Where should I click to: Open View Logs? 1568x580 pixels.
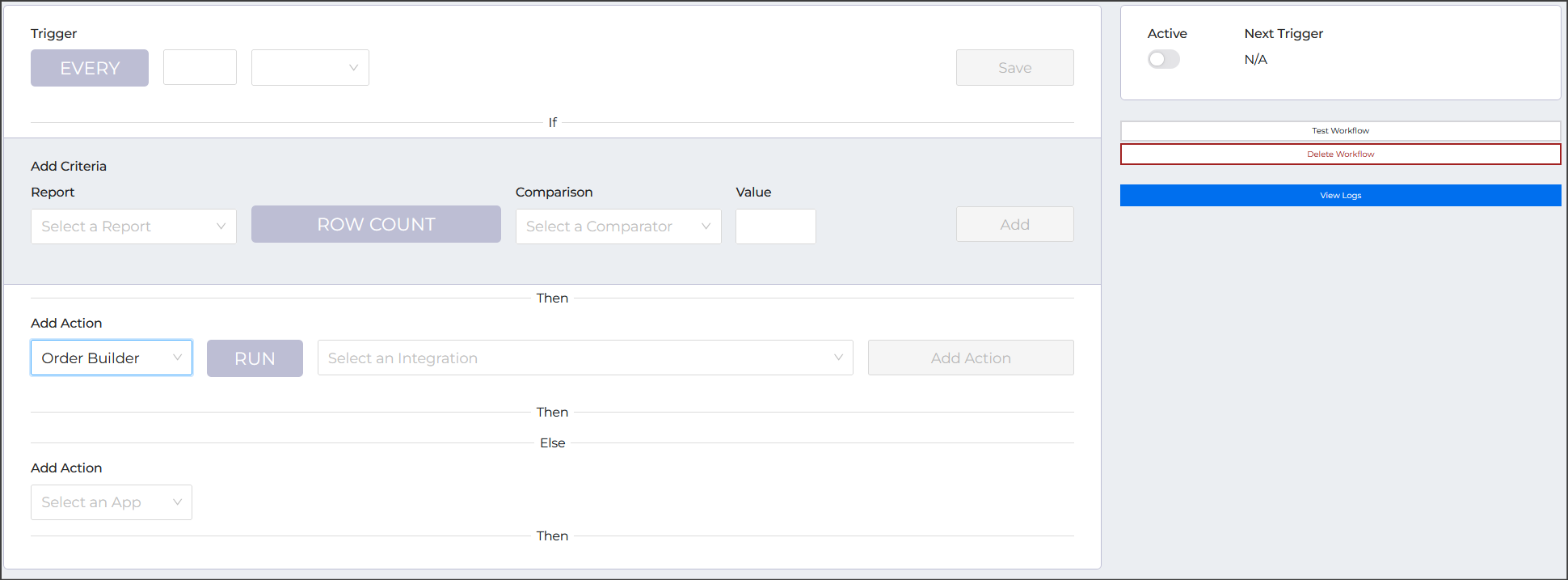point(1340,196)
